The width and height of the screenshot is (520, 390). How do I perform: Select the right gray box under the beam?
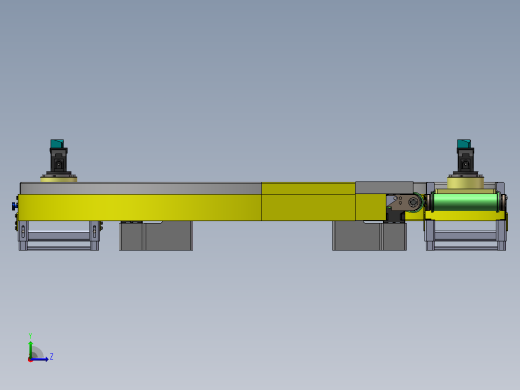369,236
